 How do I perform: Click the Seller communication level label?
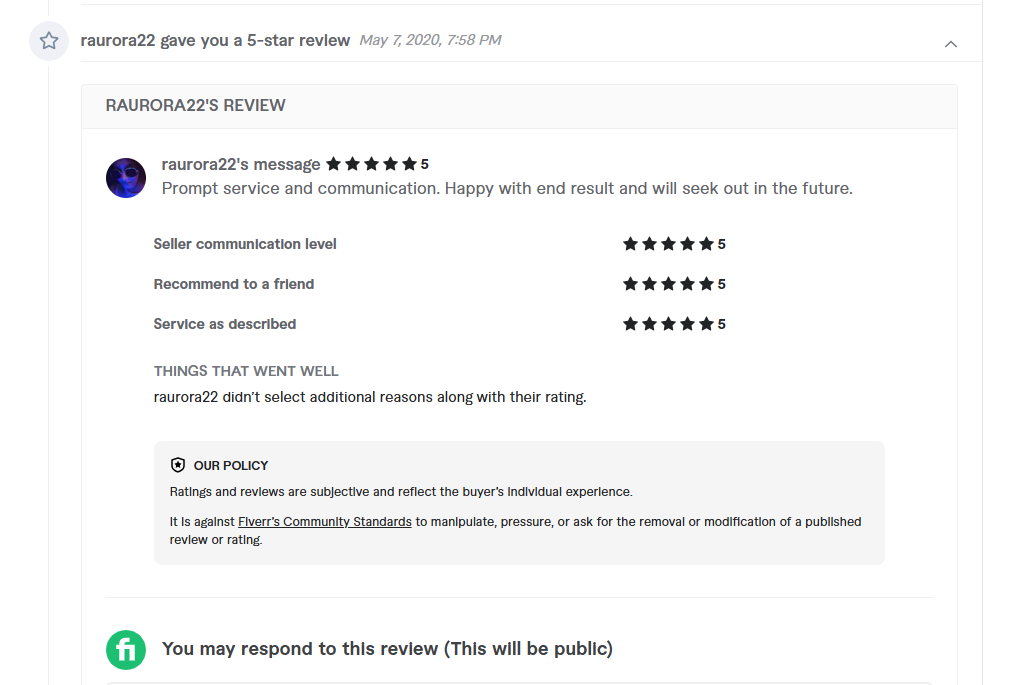[245, 244]
